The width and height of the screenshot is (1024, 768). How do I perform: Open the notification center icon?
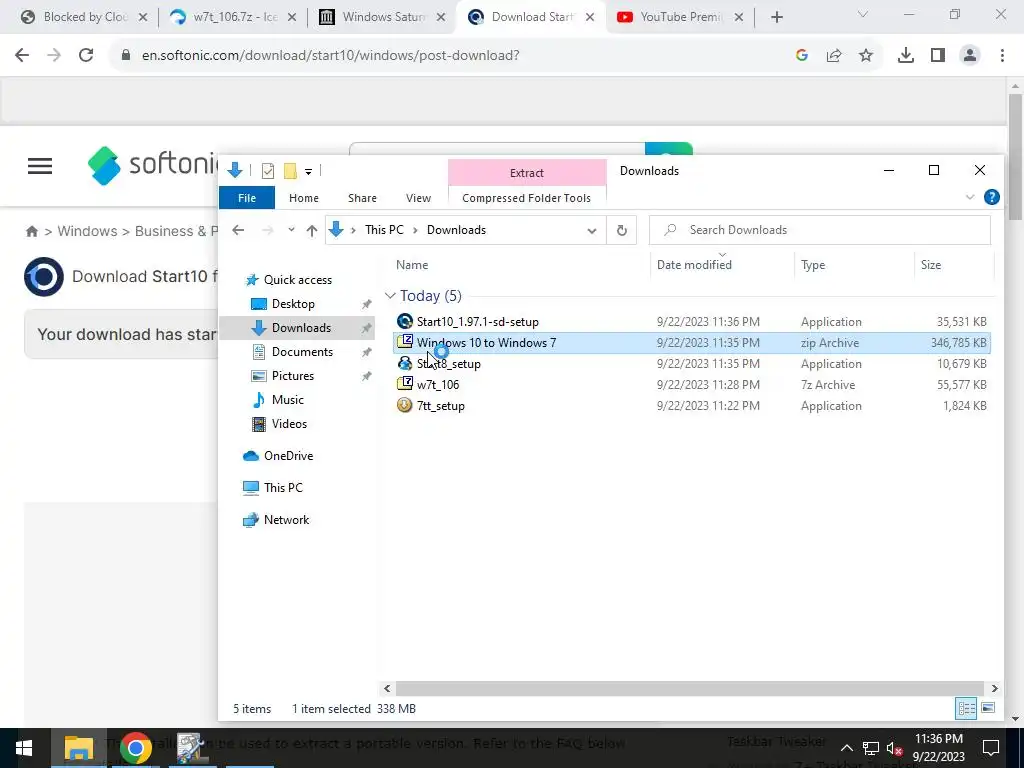coord(991,748)
